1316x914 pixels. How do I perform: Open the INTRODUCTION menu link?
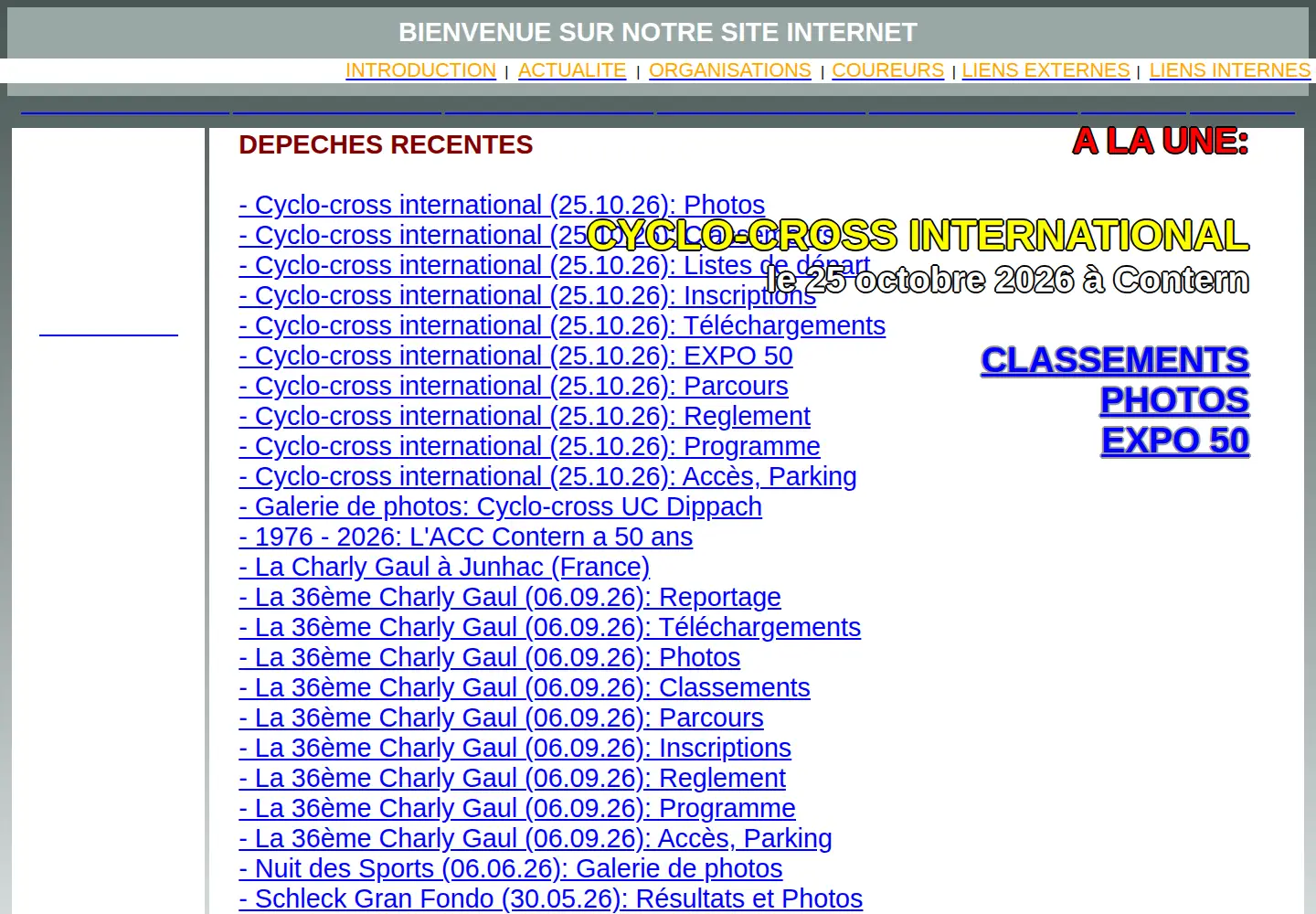coord(420,70)
